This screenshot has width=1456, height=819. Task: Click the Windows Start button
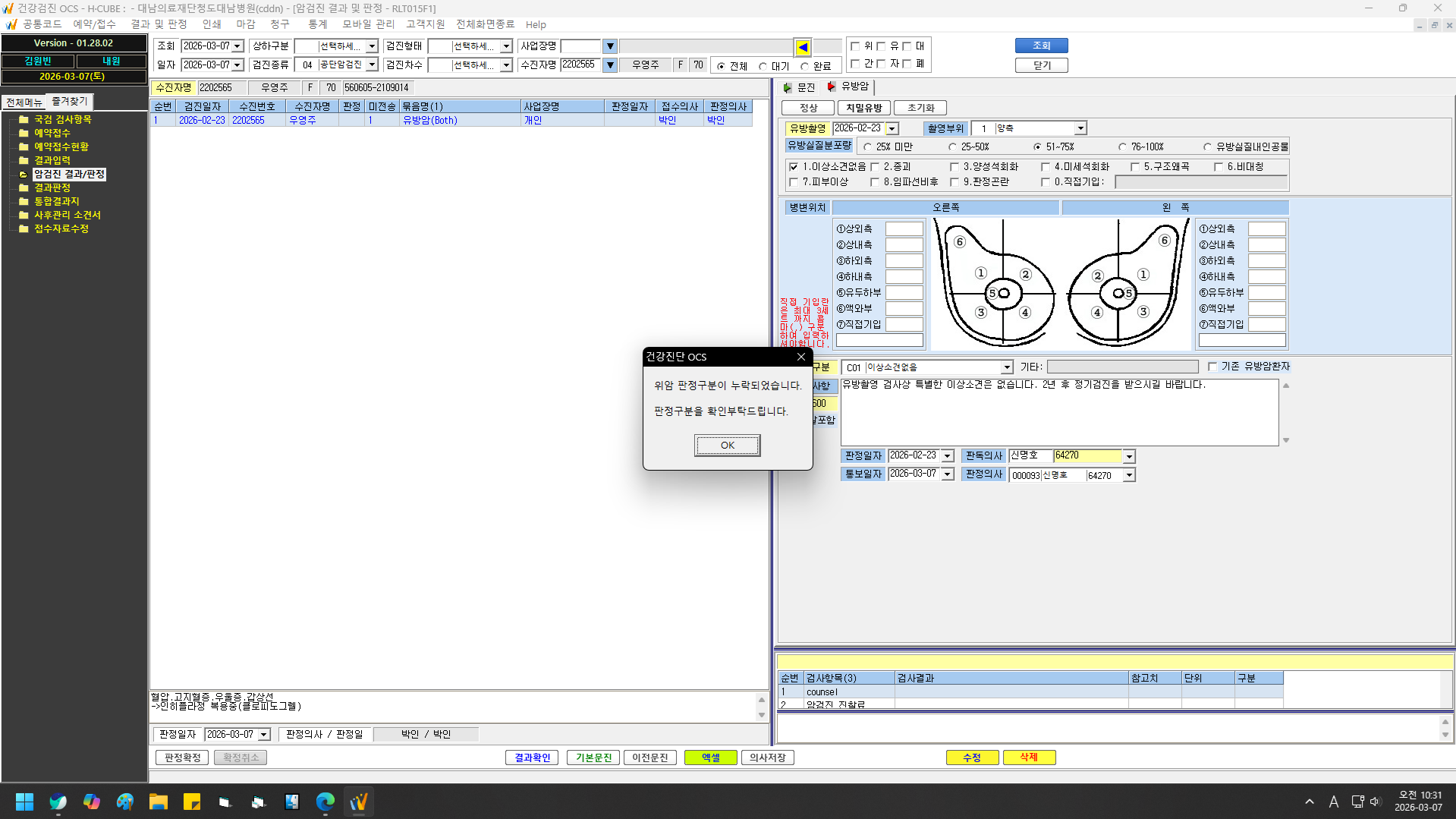24,802
